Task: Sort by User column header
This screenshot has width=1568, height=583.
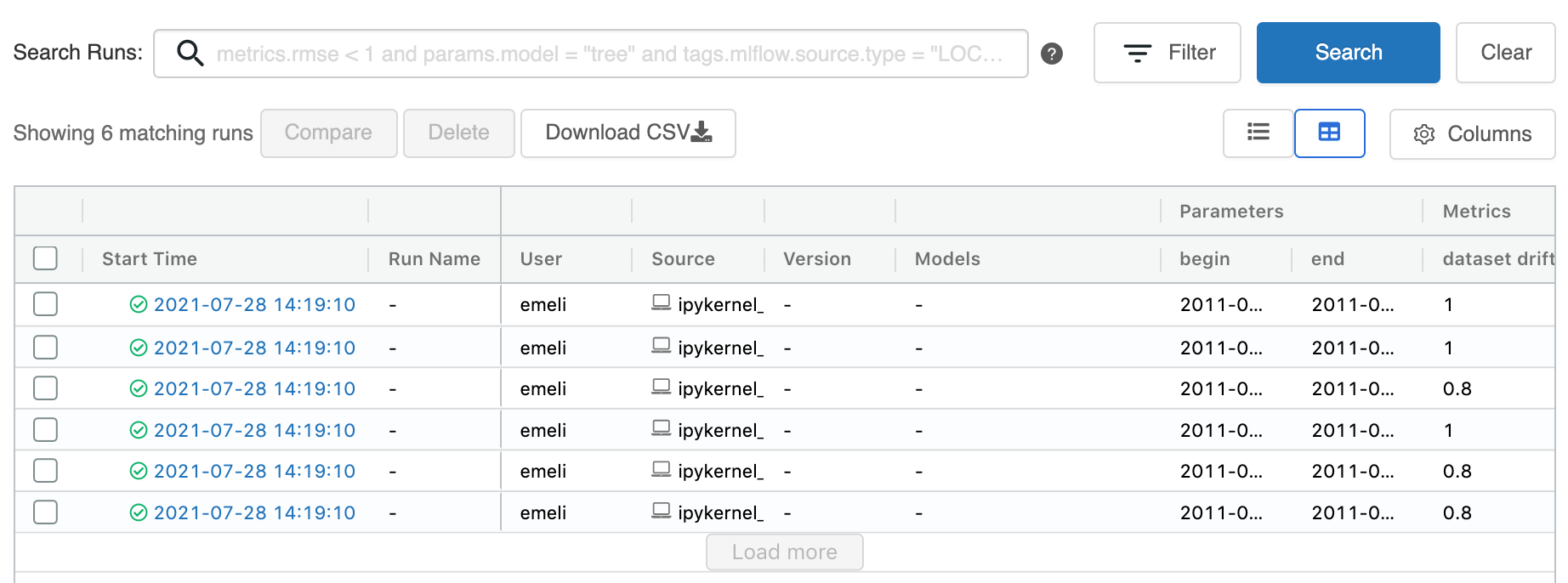Action: click(x=541, y=258)
